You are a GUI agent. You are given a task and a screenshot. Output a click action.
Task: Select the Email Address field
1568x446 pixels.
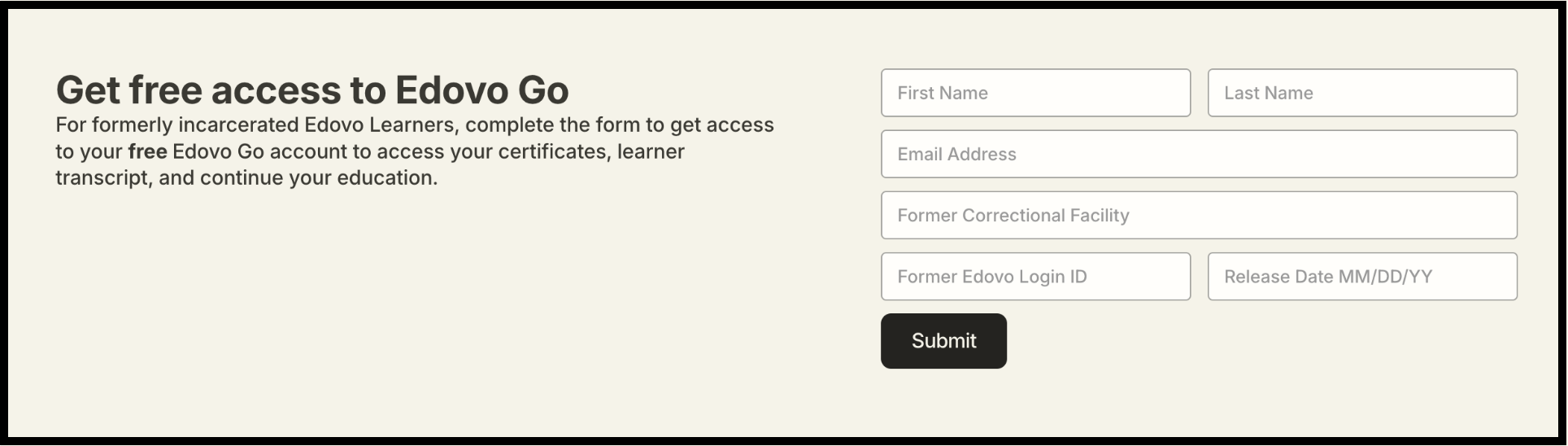[1199, 154]
